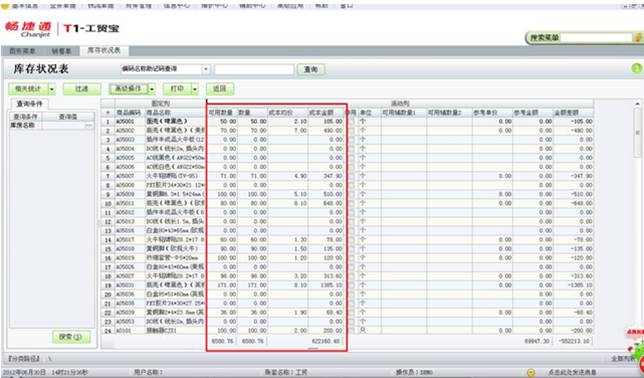Click the 【分类路径】 label at the bottom

pyautogui.click(x=23, y=359)
